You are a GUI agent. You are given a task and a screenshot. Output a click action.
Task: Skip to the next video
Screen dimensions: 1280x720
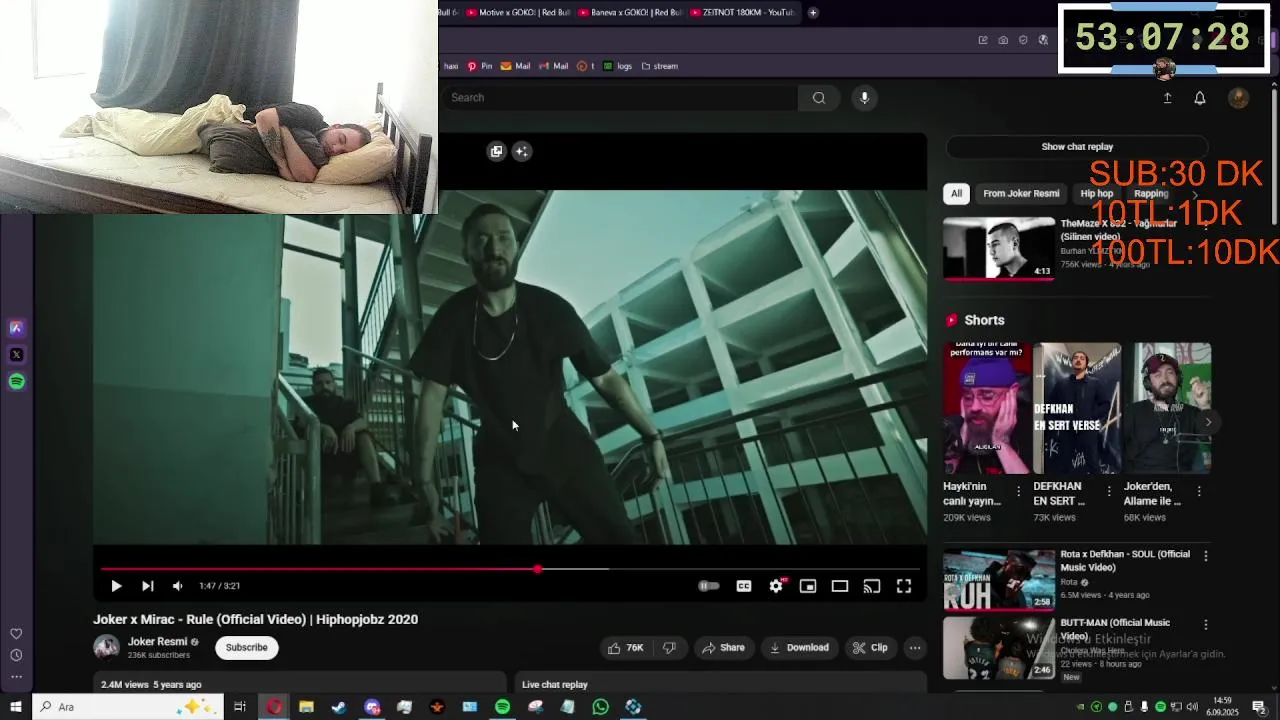coord(147,586)
